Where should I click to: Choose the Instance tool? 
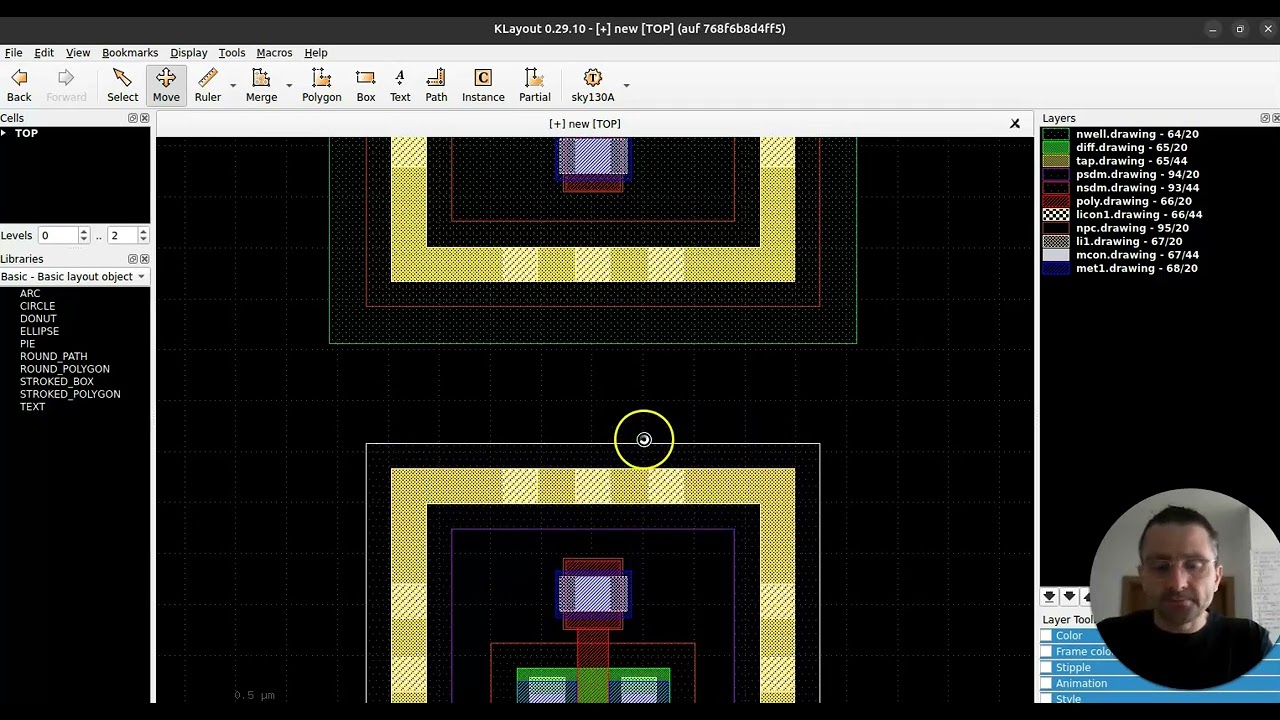[483, 85]
